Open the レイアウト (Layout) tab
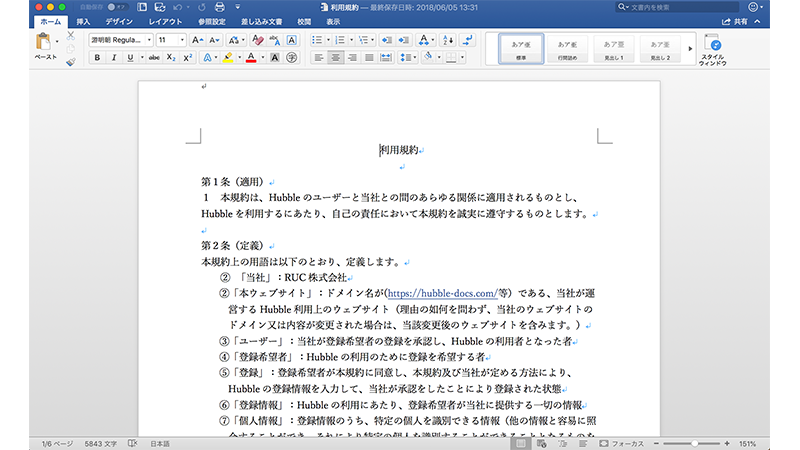The height and width of the screenshot is (450, 800). coord(165,22)
